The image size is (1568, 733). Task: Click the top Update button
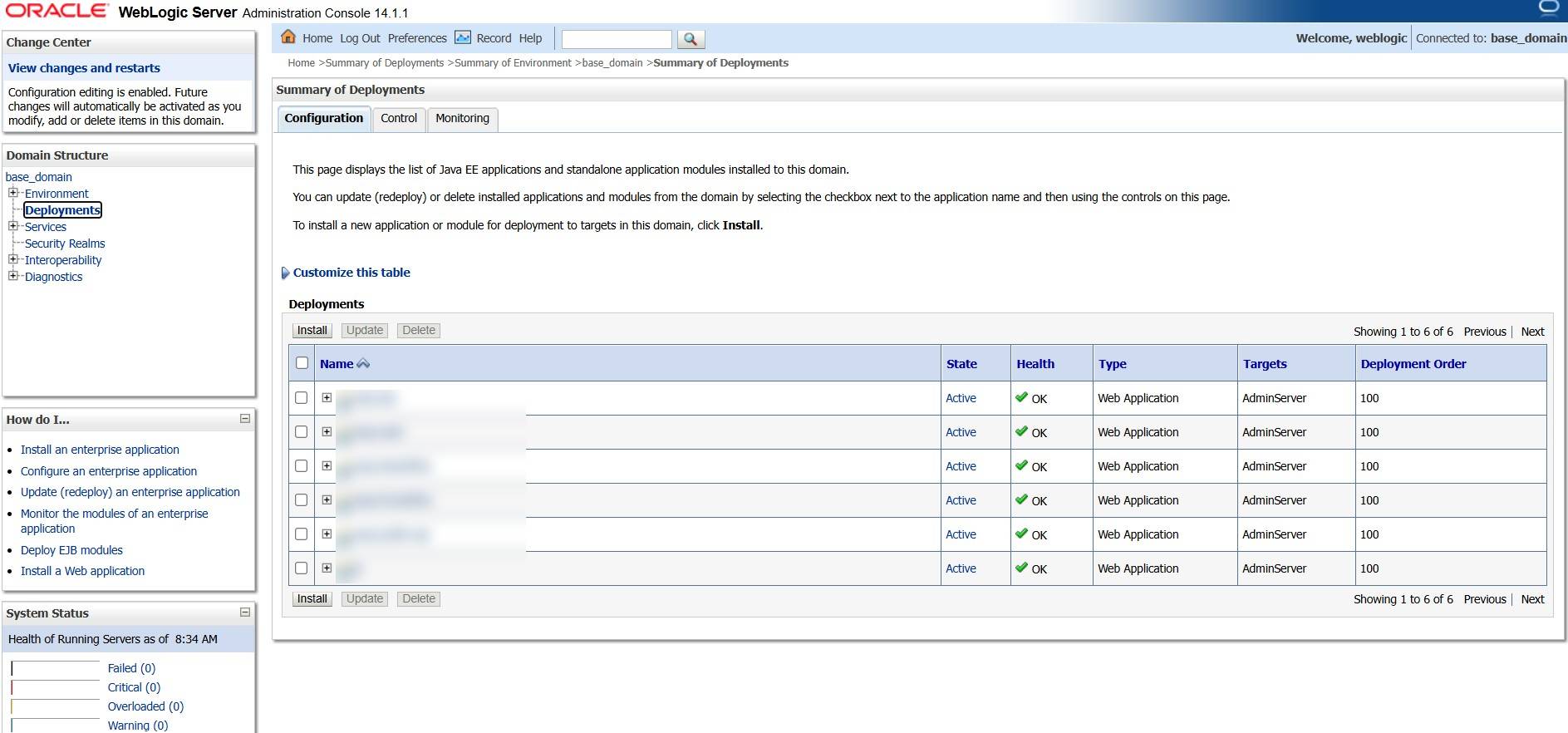(x=365, y=331)
